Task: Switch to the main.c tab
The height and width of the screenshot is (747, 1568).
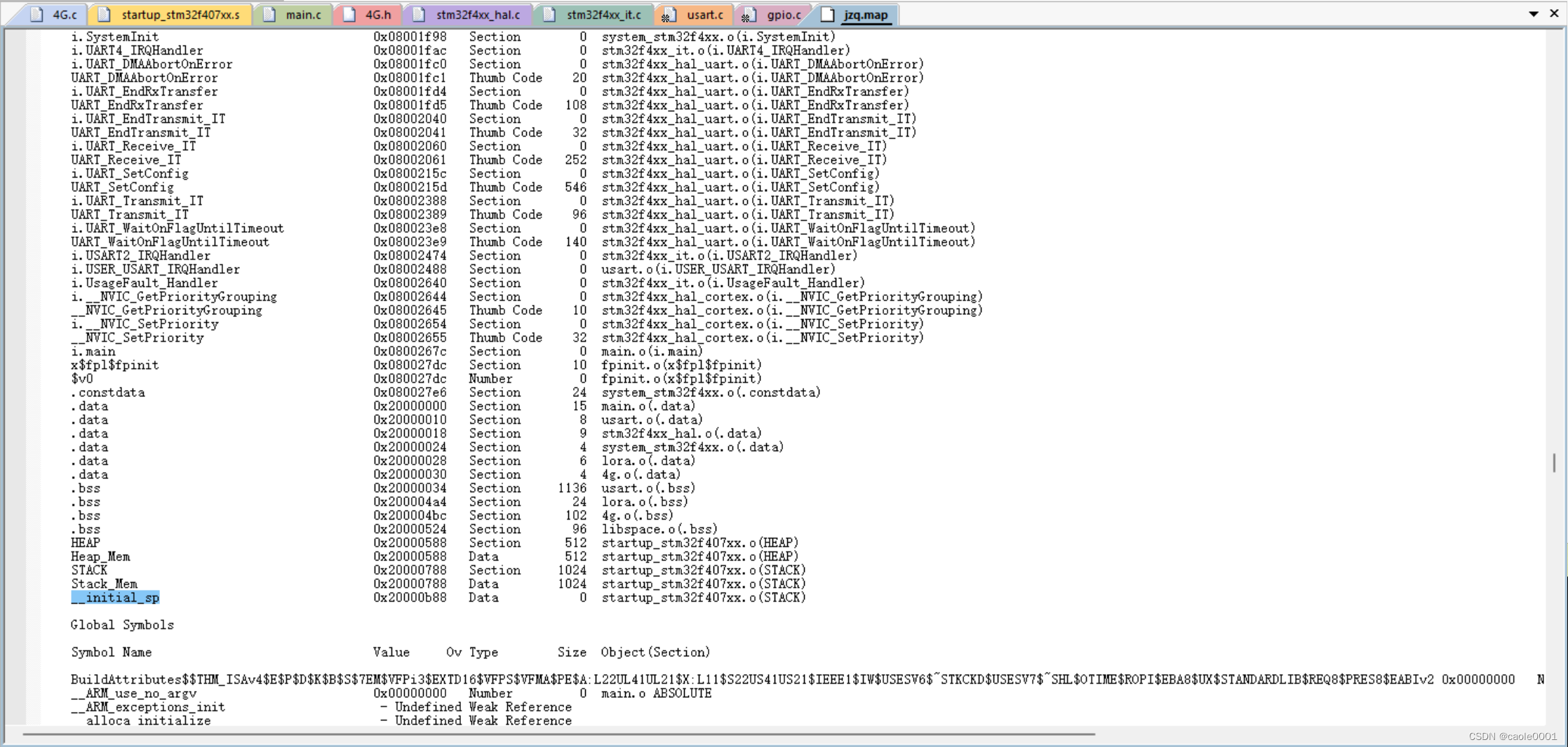Action: (x=293, y=15)
